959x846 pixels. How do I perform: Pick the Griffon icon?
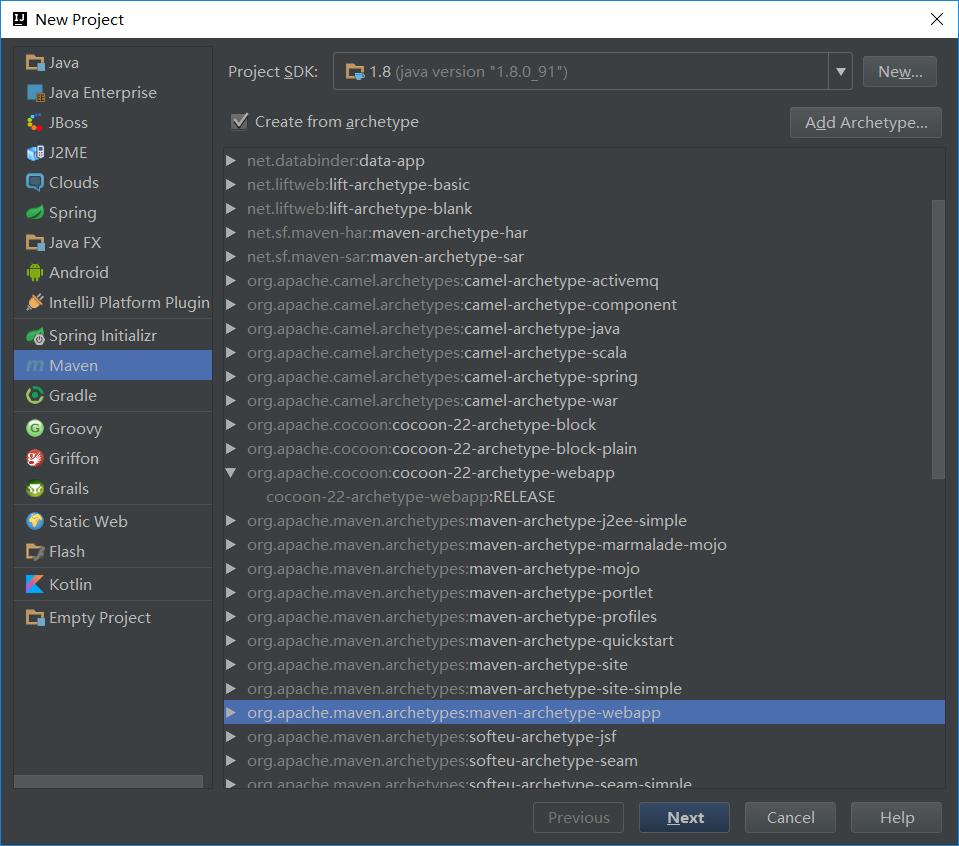point(35,458)
